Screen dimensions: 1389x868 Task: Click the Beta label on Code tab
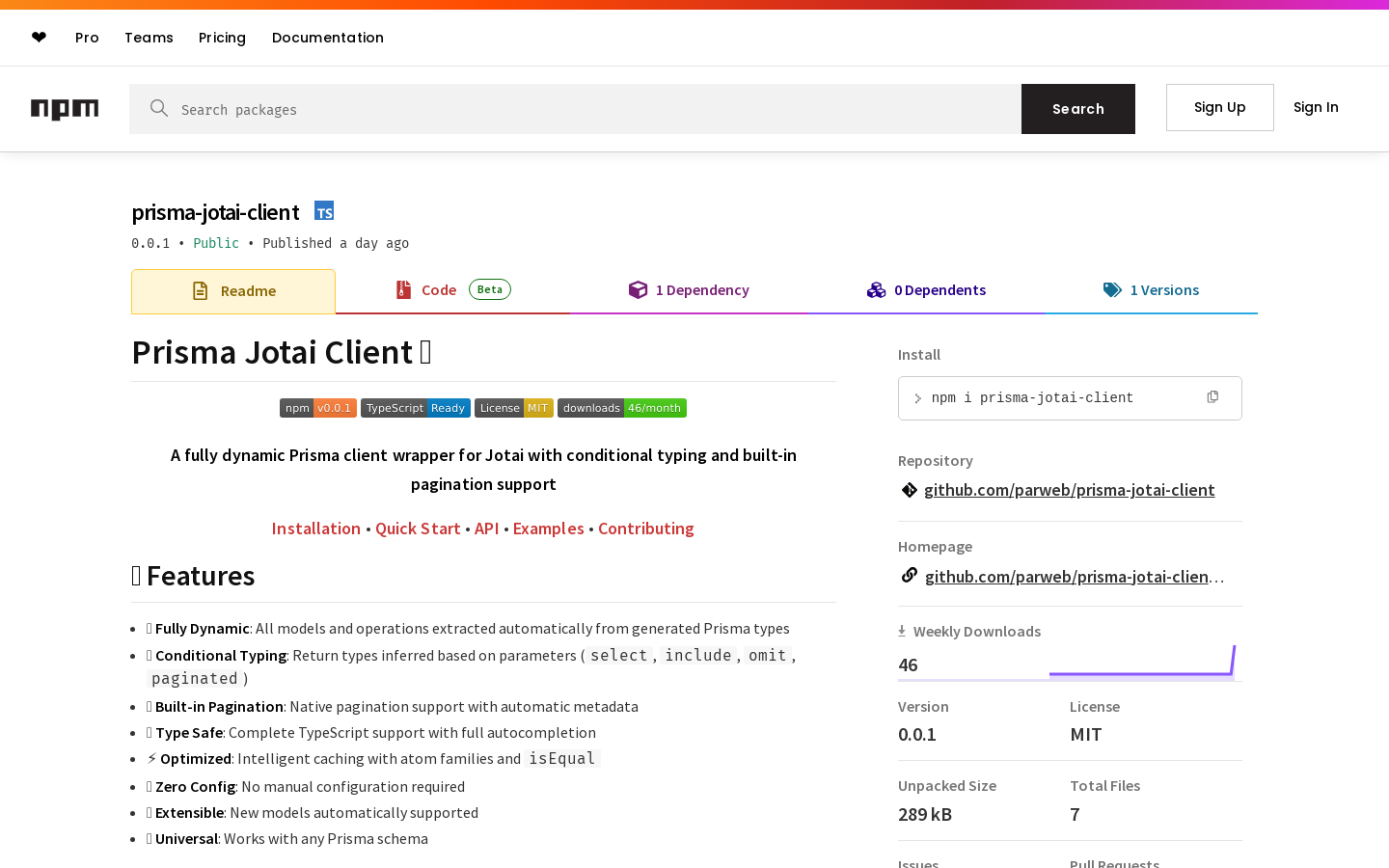(490, 289)
